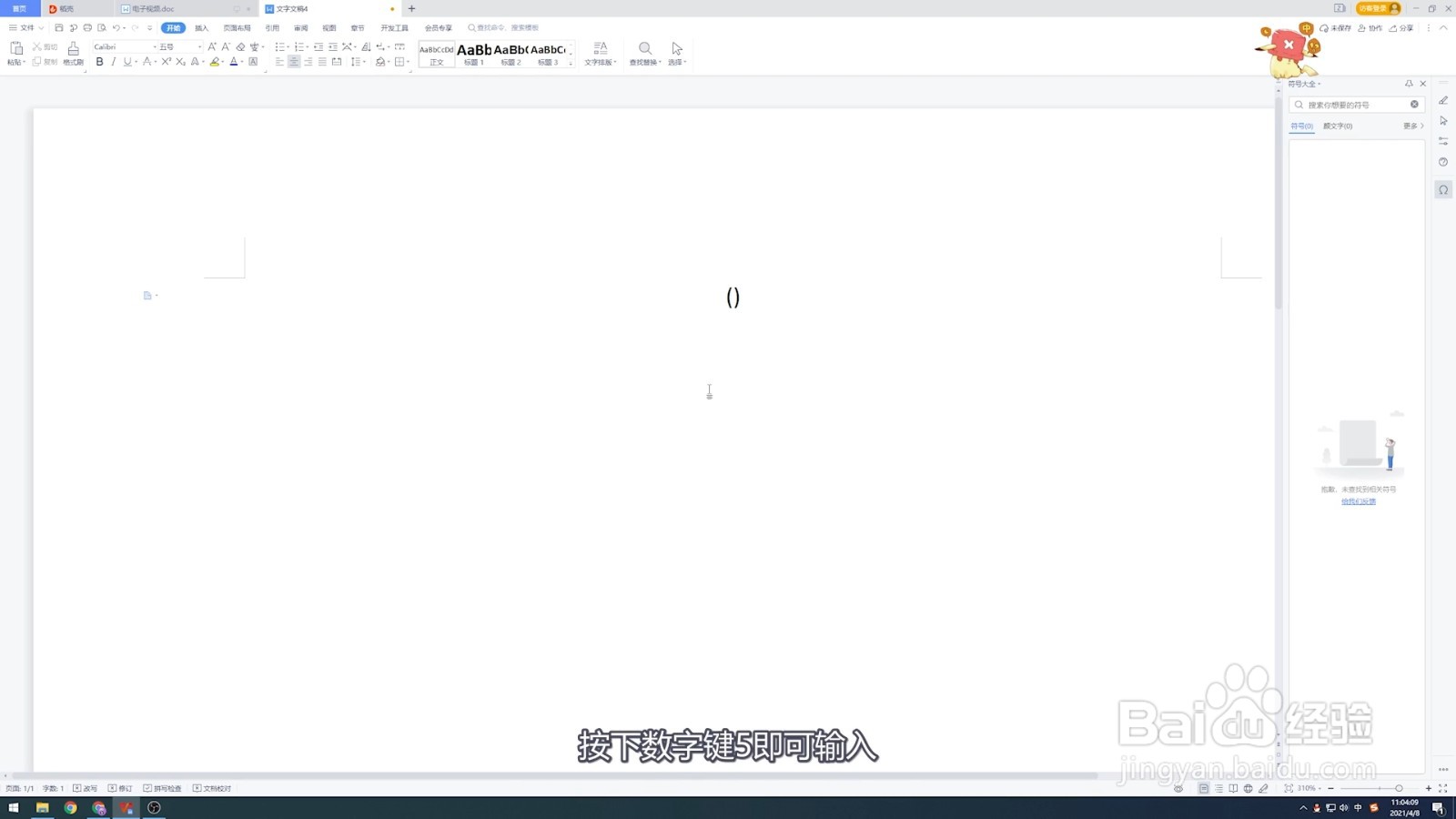Click the Share (分享) button
Viewport: 1456px width, 819px height.
pyautogui.click(x=1401, y=28)
